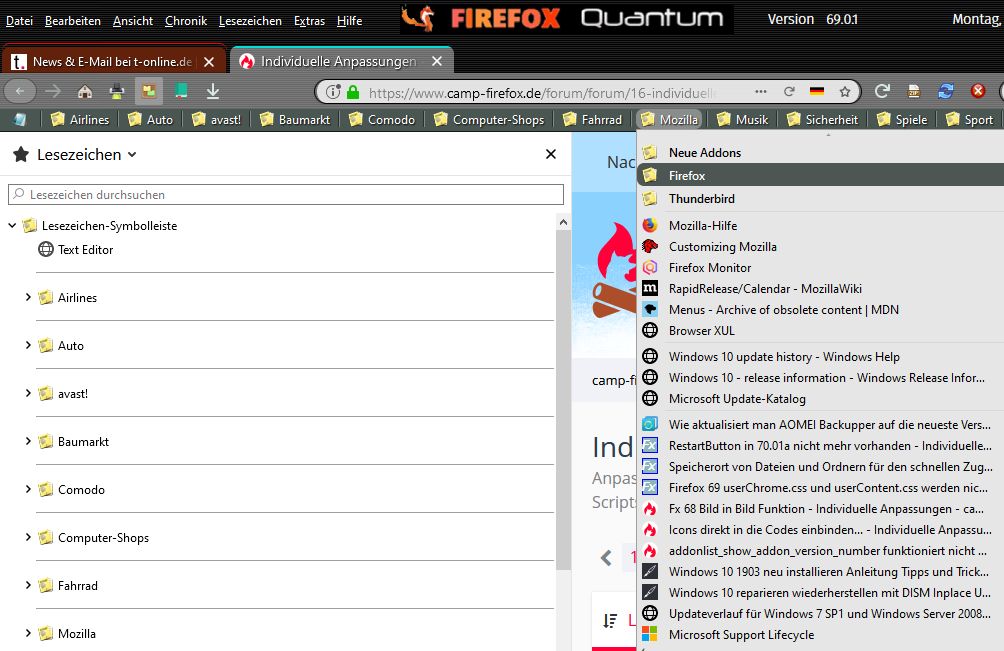Collapse the Lesezeichen-Symbolleiste tree folder
This screenshot has width=1004, height=651.
click(x=12, y=225)
